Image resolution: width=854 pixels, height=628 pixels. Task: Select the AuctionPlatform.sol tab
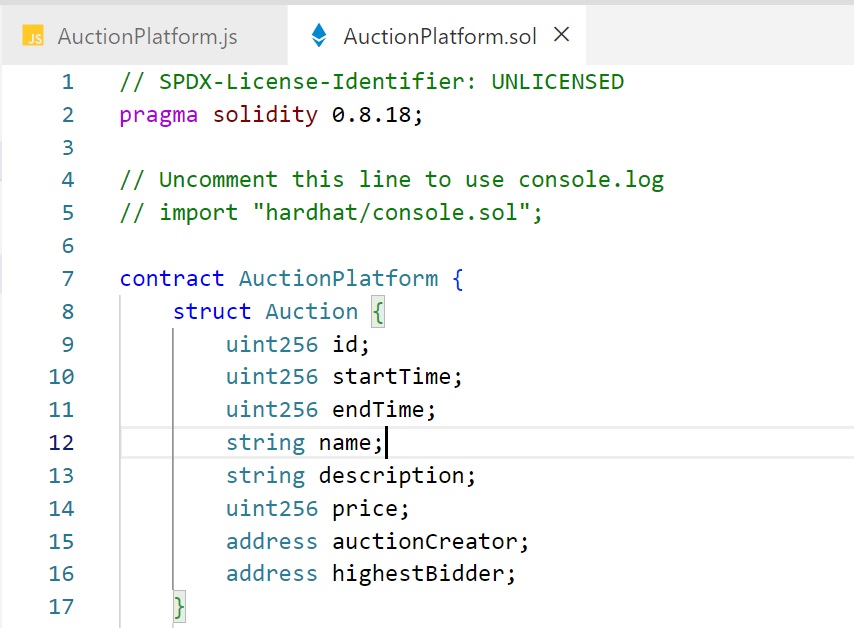coord(439,37)
